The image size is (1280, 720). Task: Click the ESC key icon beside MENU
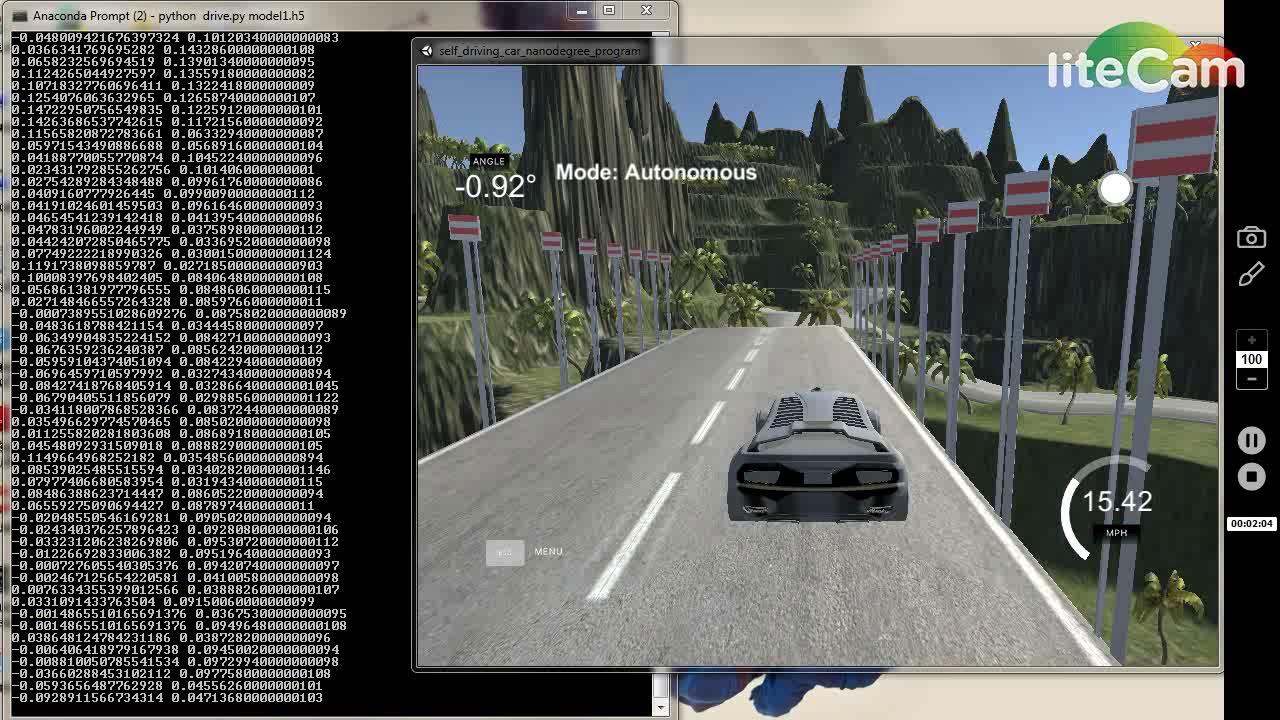(505, 552)
